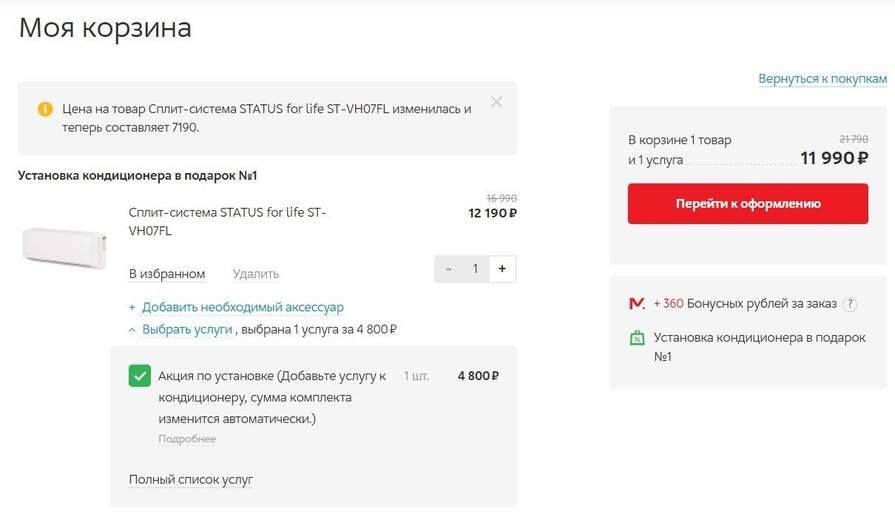The width and height of the screenshot is (895, 514).
Task: Open Подробнее under the installation service
Action: pyautogui.click(x=187, y=439)
